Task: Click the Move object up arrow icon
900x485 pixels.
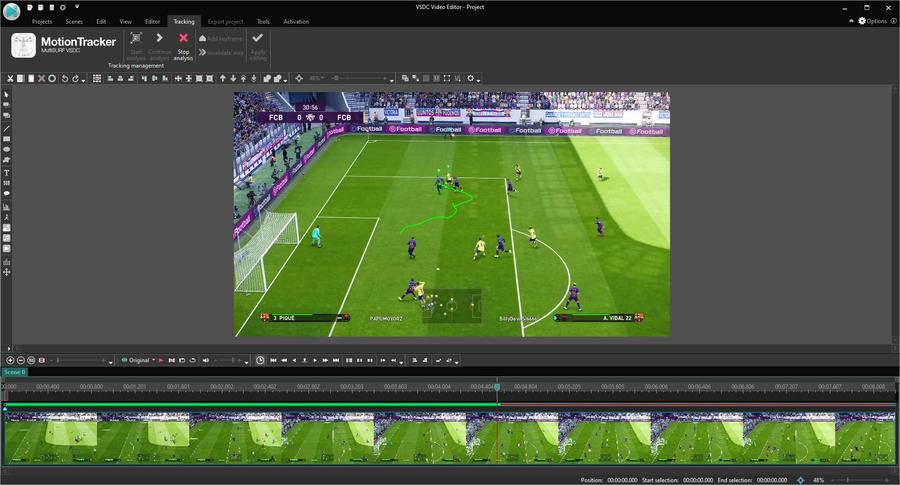Action: pyautogui.click(x=223, y=79)
